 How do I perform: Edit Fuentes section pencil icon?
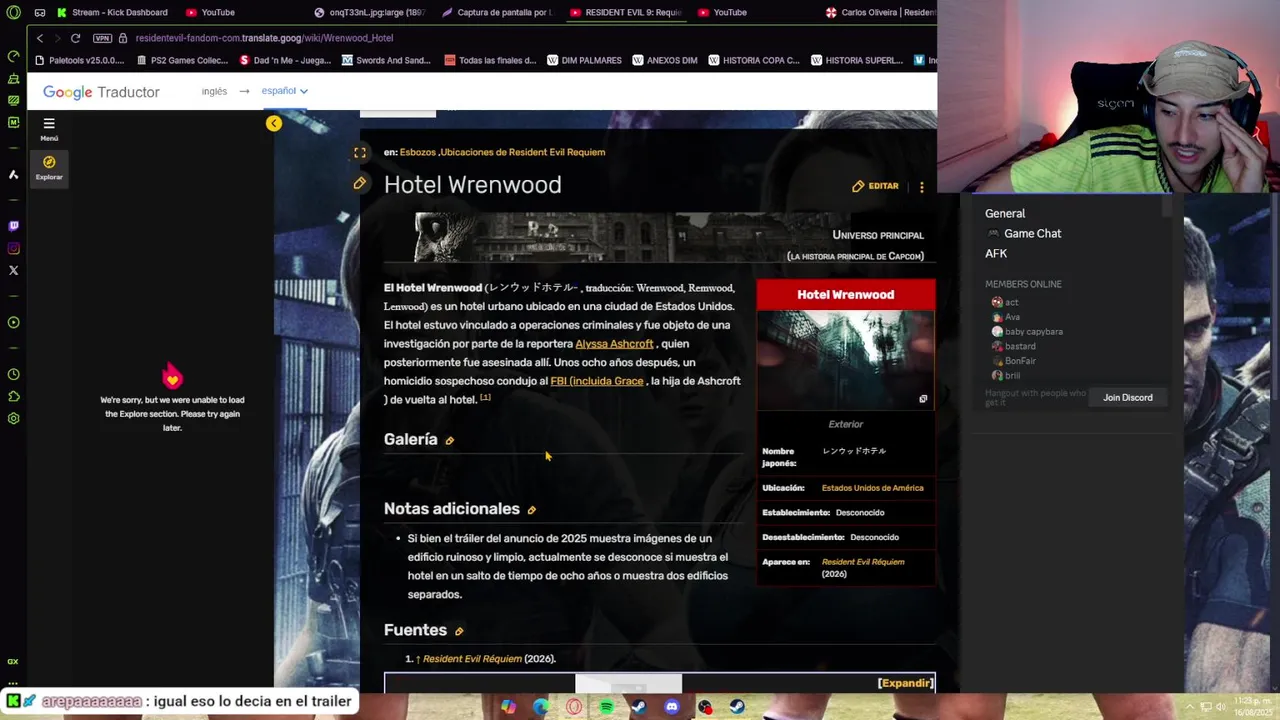[x=459, y=631]
